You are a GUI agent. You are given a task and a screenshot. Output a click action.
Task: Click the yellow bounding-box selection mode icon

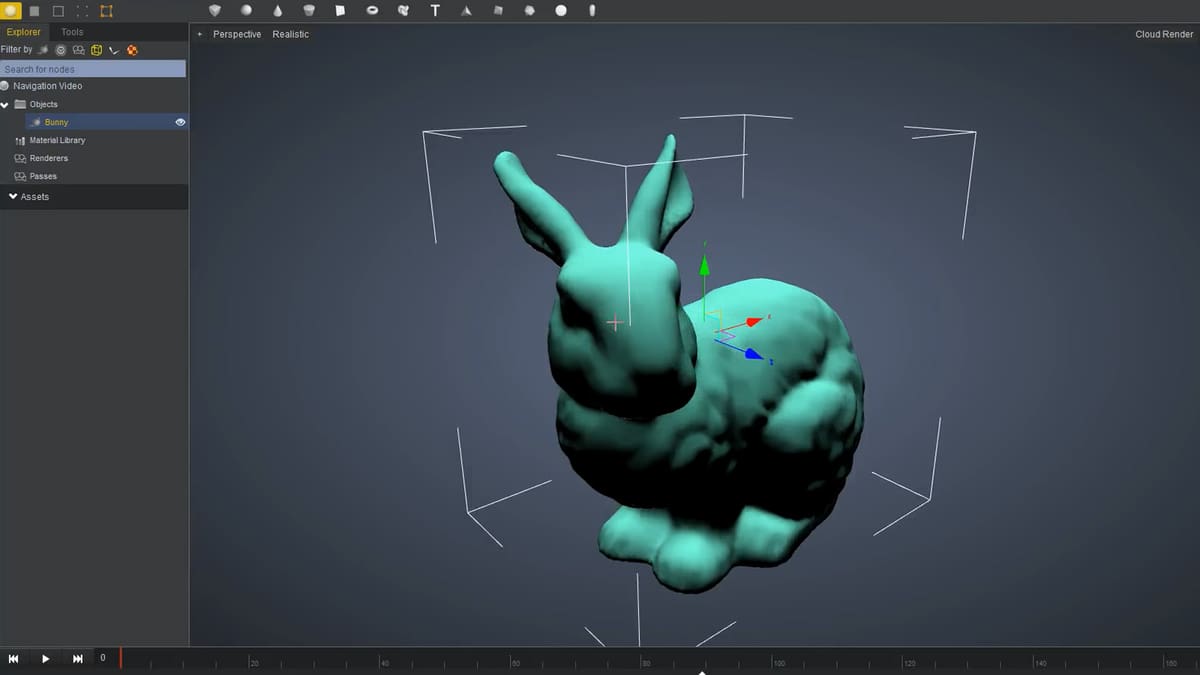click(x=106, y=10)
